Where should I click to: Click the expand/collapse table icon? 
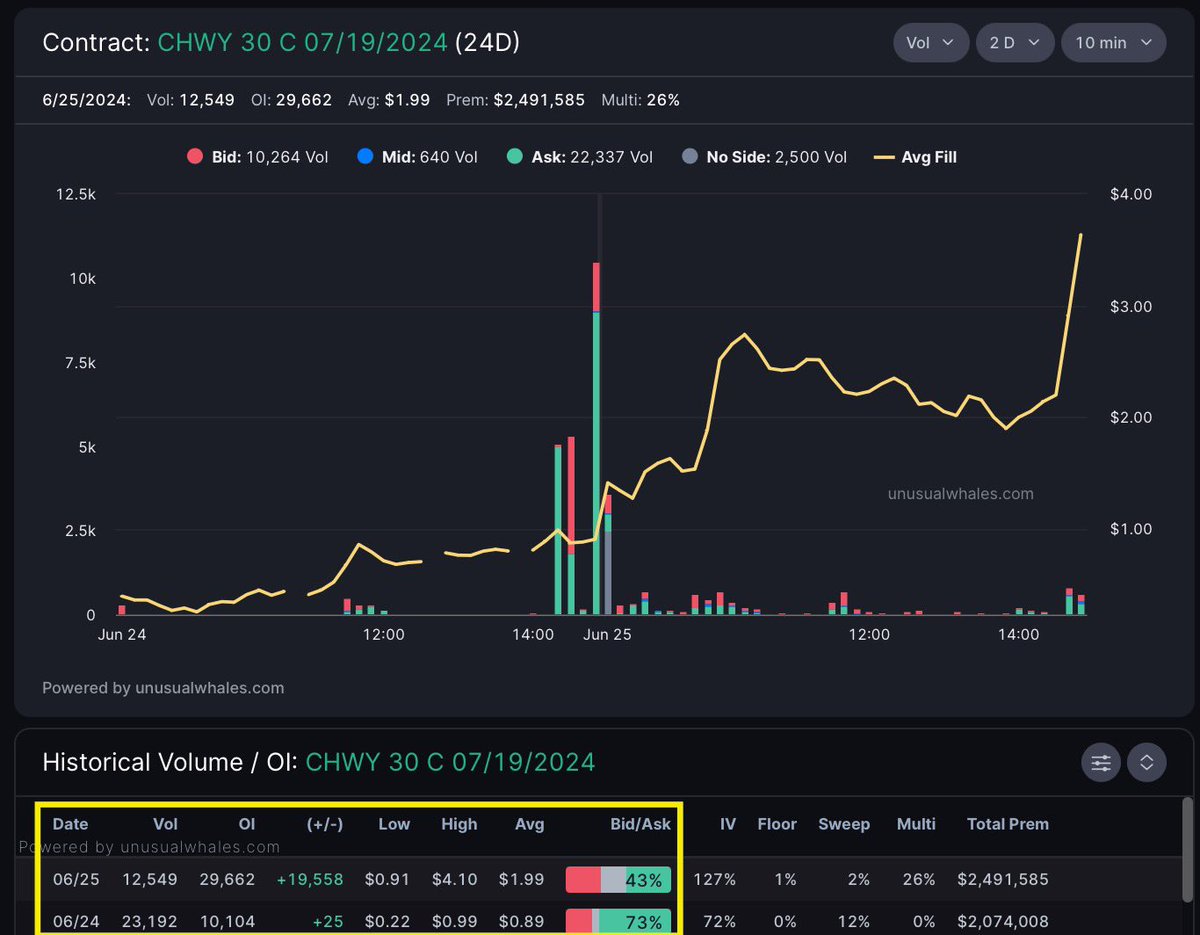click(x=1146, y=763)
